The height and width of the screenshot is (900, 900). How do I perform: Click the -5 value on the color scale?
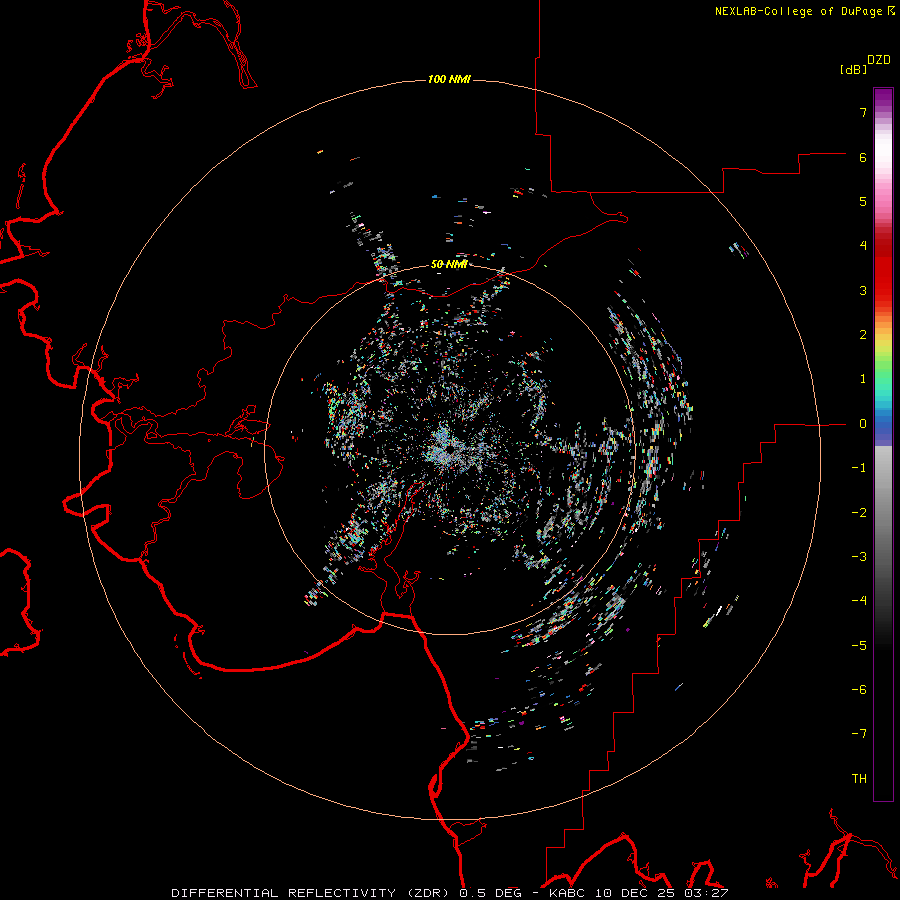point(859,646)
